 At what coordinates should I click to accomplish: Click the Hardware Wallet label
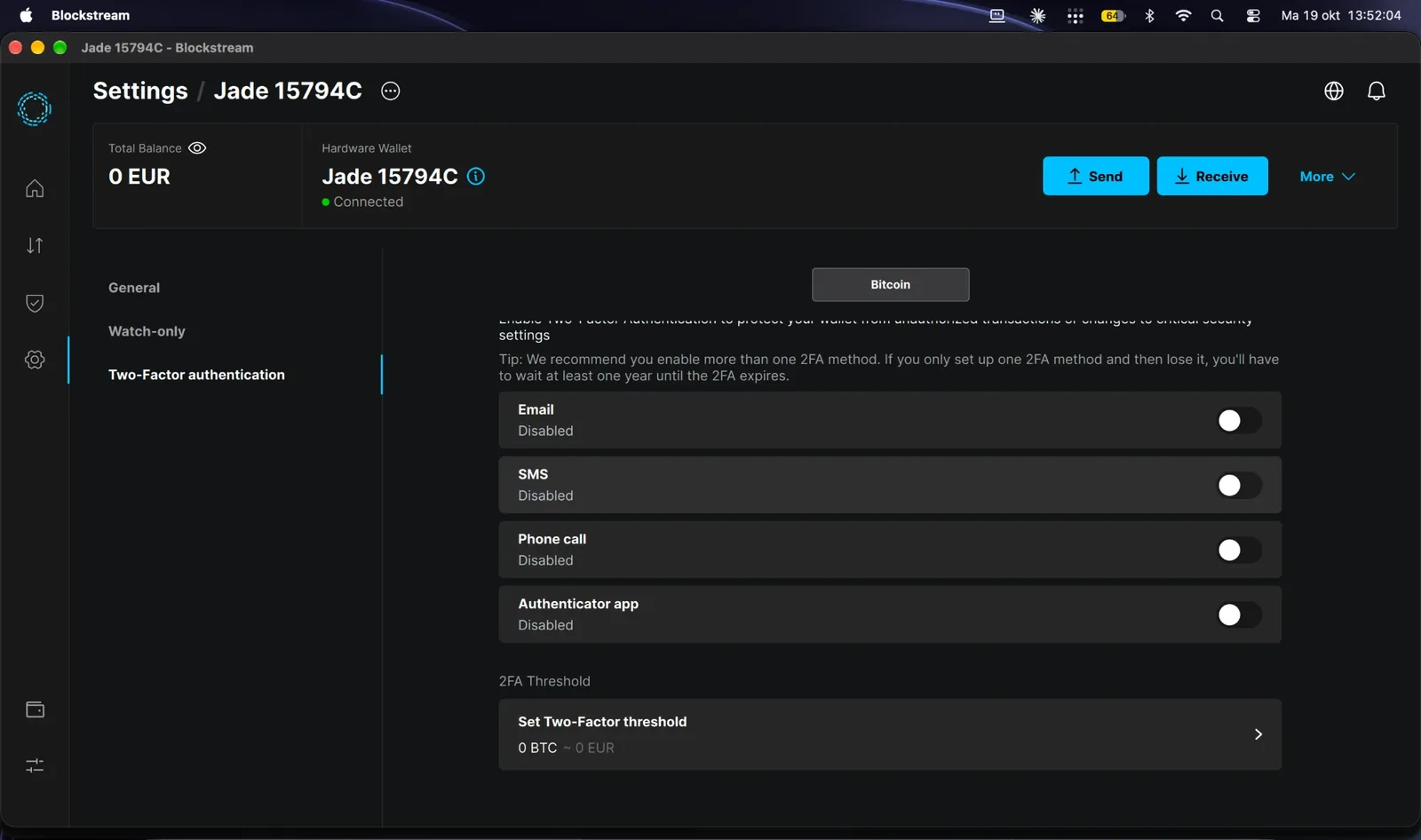(x=367, y=148)
